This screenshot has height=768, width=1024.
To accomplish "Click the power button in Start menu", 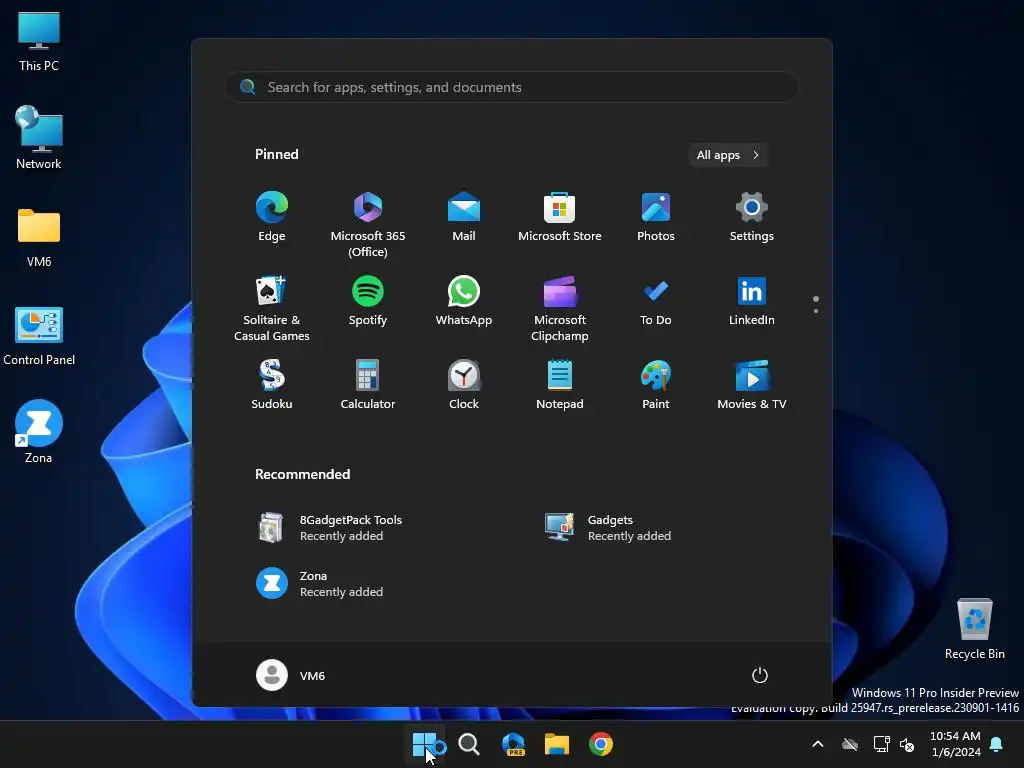I will (x=760, y=675).
